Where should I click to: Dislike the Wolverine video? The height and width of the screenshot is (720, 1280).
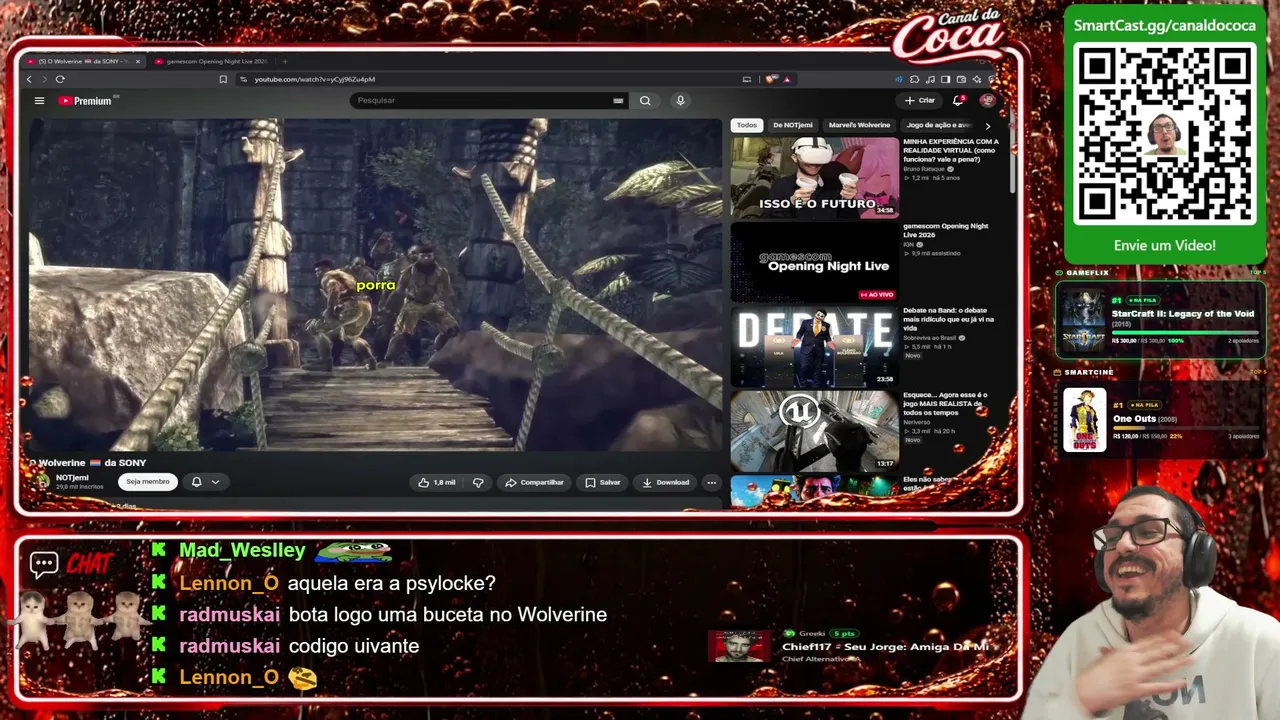tap(478, 482)
